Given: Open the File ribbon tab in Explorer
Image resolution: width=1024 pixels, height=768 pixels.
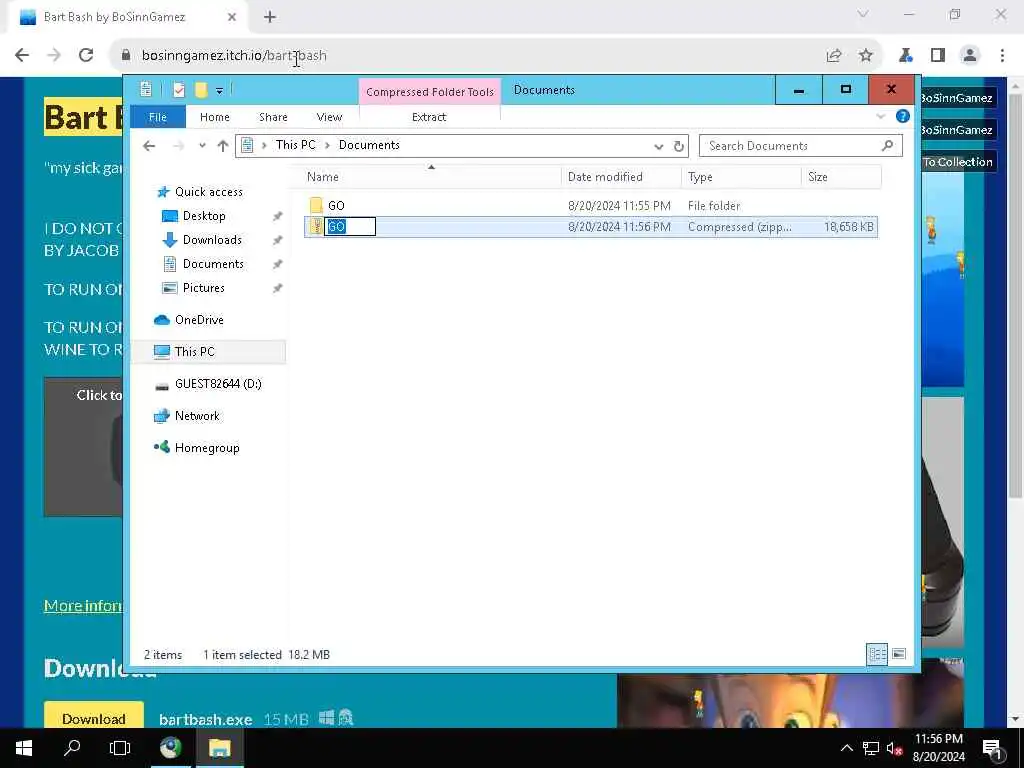Looking at the screenshot, I should coord(158,117).
